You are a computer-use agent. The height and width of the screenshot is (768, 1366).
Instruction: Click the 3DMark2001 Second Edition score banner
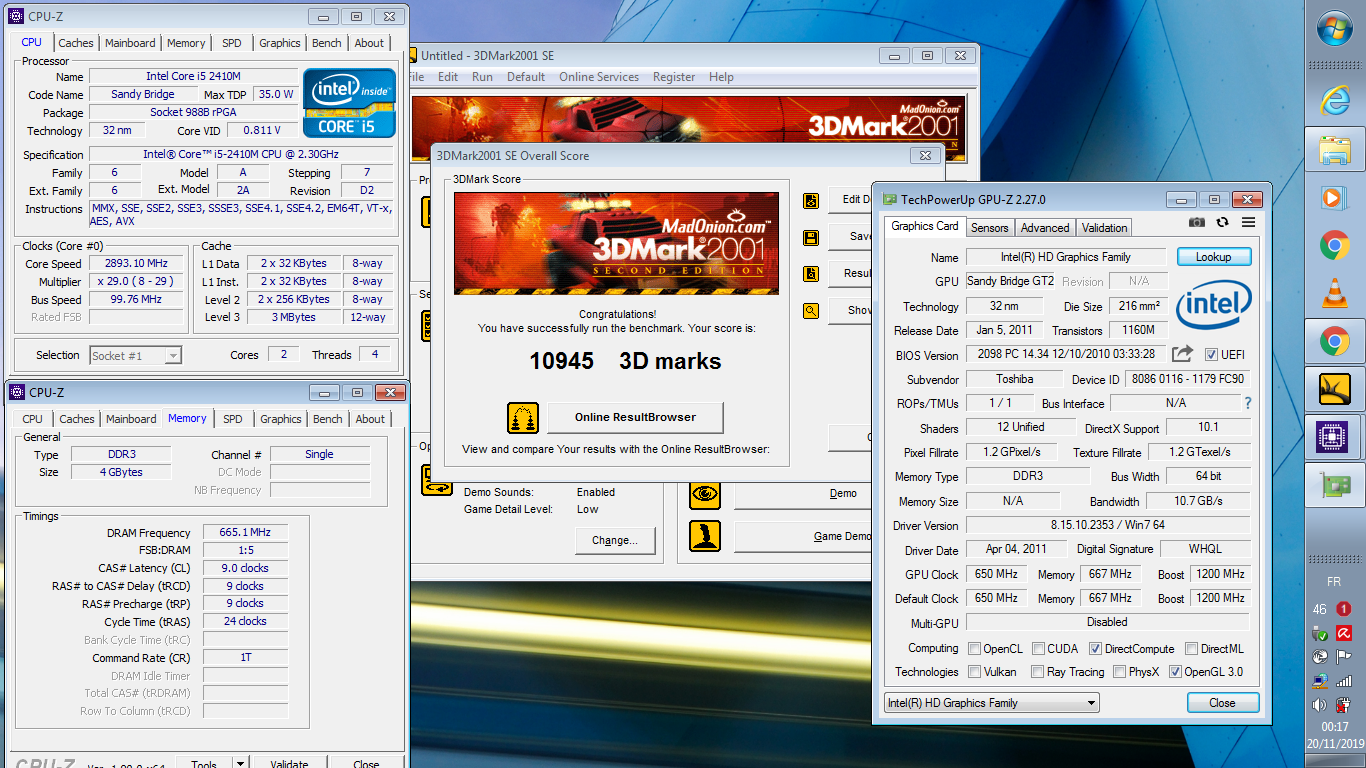click(x=617, y=243)
